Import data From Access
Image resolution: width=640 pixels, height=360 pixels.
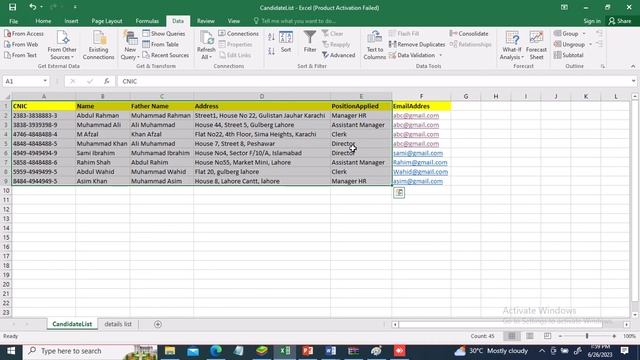point(24,33)
